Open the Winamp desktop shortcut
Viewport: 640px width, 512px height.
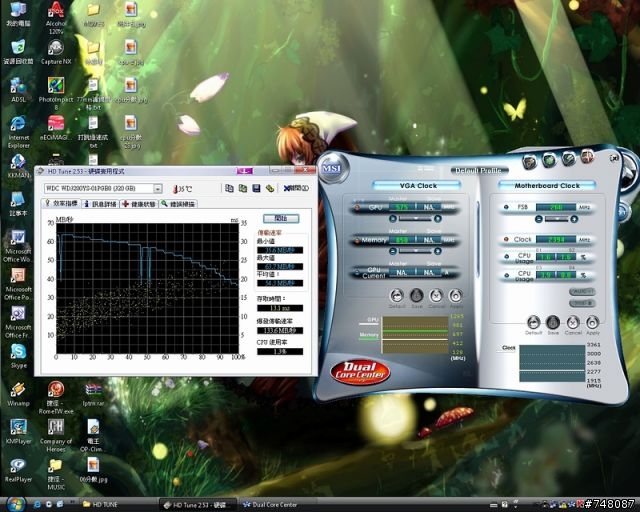18,394
